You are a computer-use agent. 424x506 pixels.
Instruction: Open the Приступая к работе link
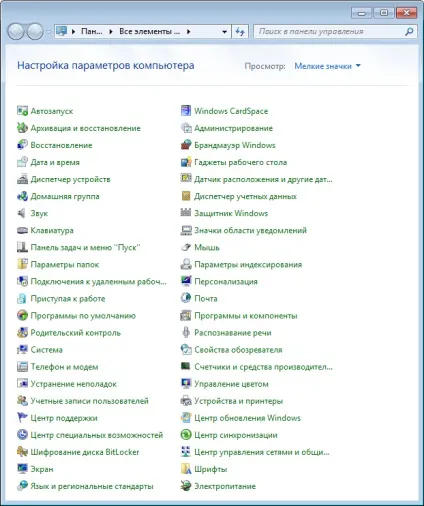click(68, 298)
